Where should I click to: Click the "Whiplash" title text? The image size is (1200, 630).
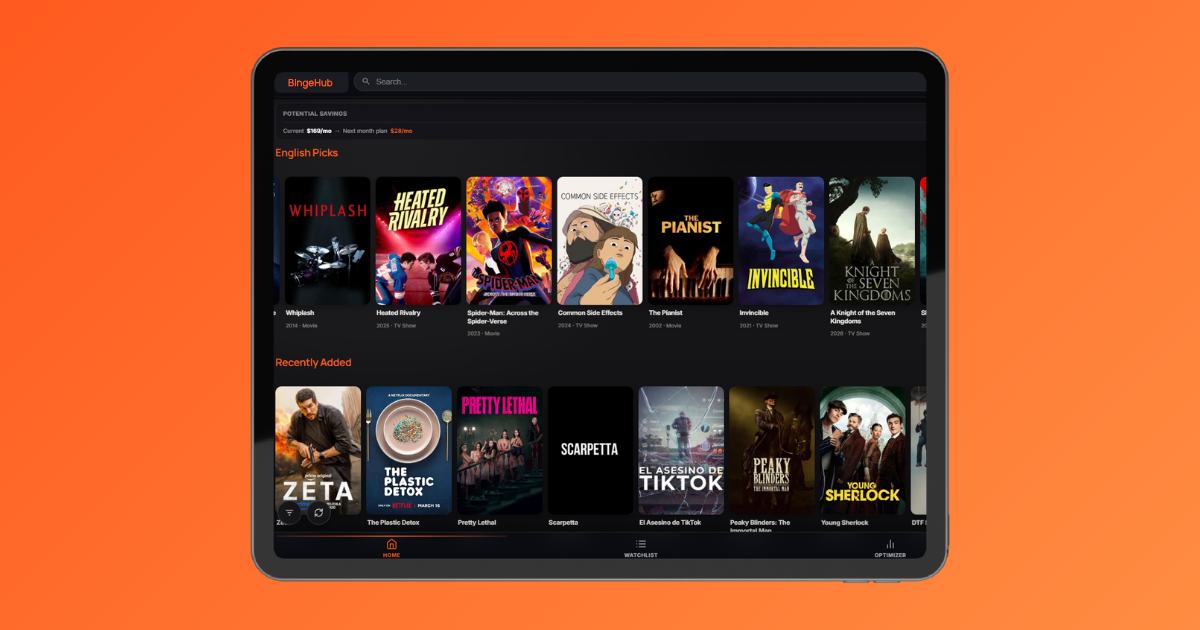point(300,313)
